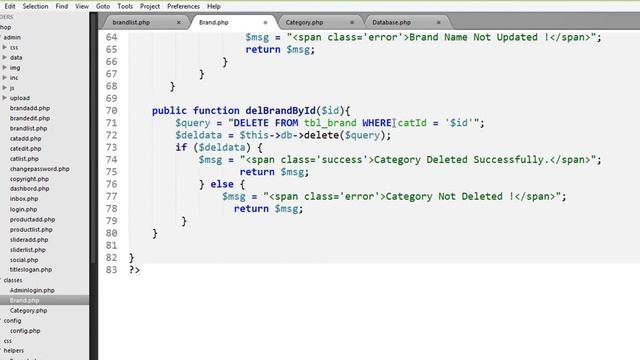Image resolution: width=640 pixels, height=360 pixels.
Task: Open config.php in sidebar
Action: (25, 331)
